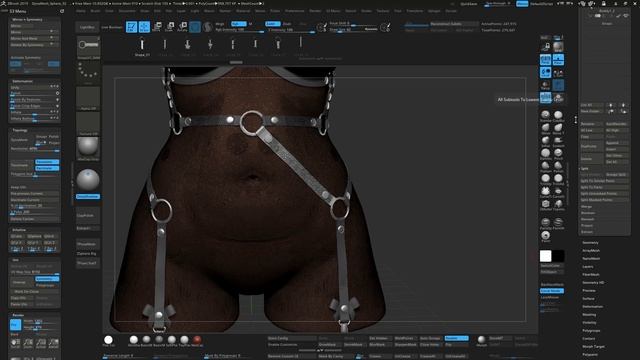Screen dimensions: 640x360
Task: Toggle the Menus button in title bar
Action: coord(522,4)
